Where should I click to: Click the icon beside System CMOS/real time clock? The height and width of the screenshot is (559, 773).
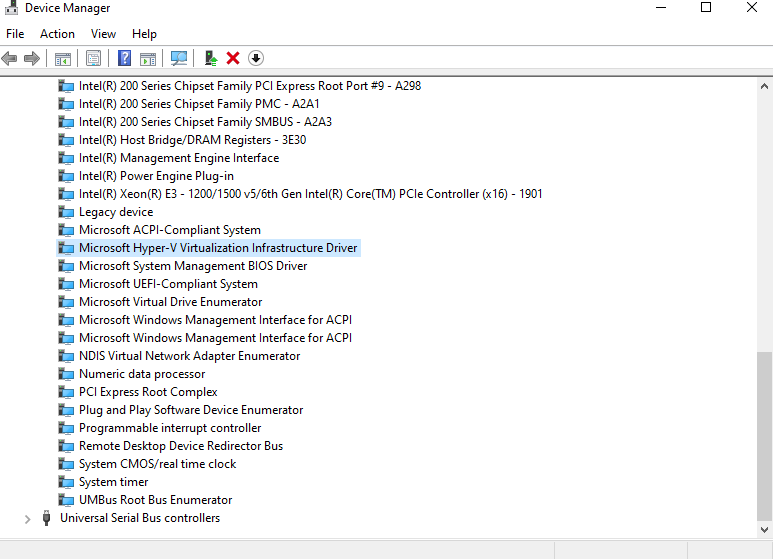point(66,464)
